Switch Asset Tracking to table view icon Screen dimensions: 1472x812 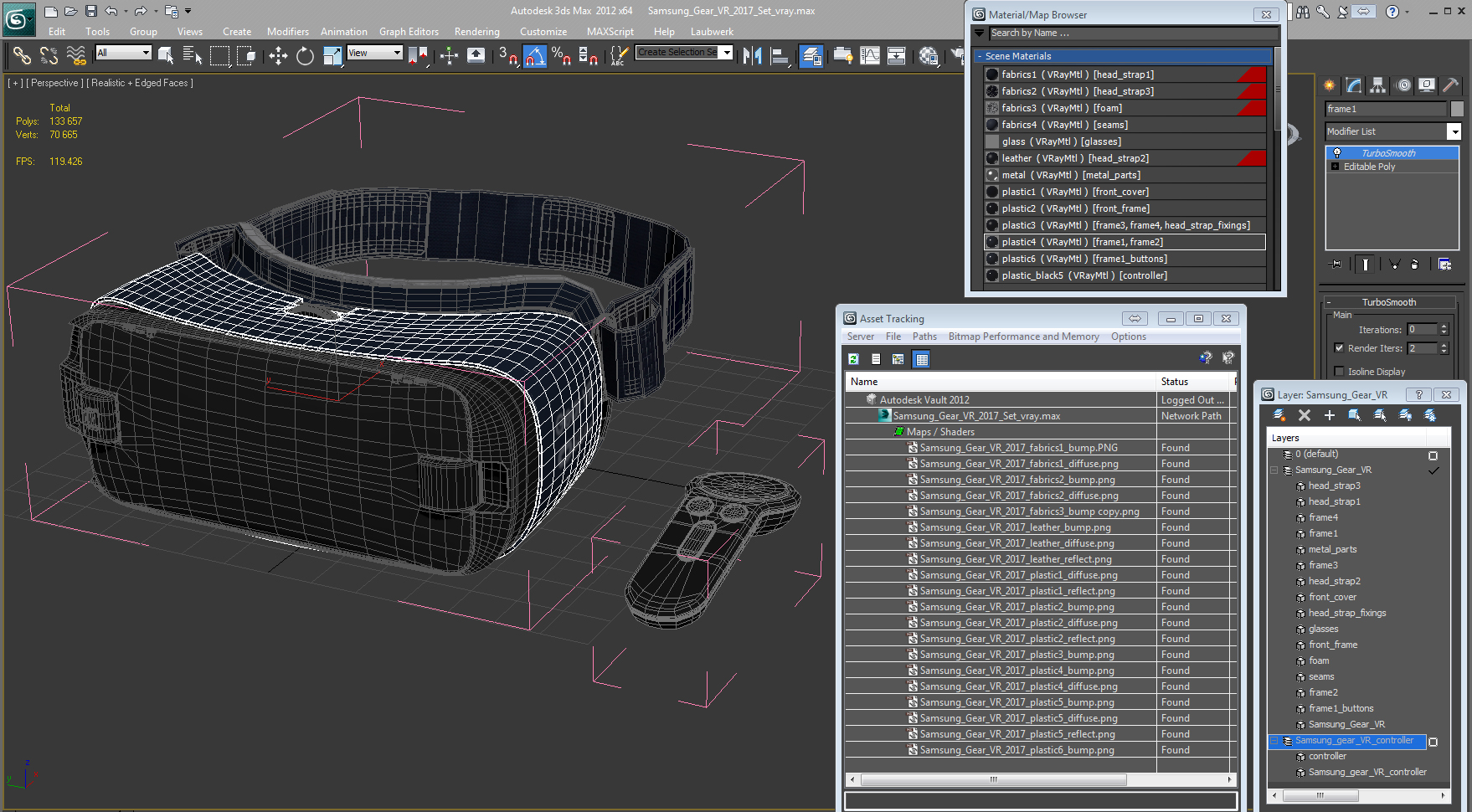tap(922, 359)
